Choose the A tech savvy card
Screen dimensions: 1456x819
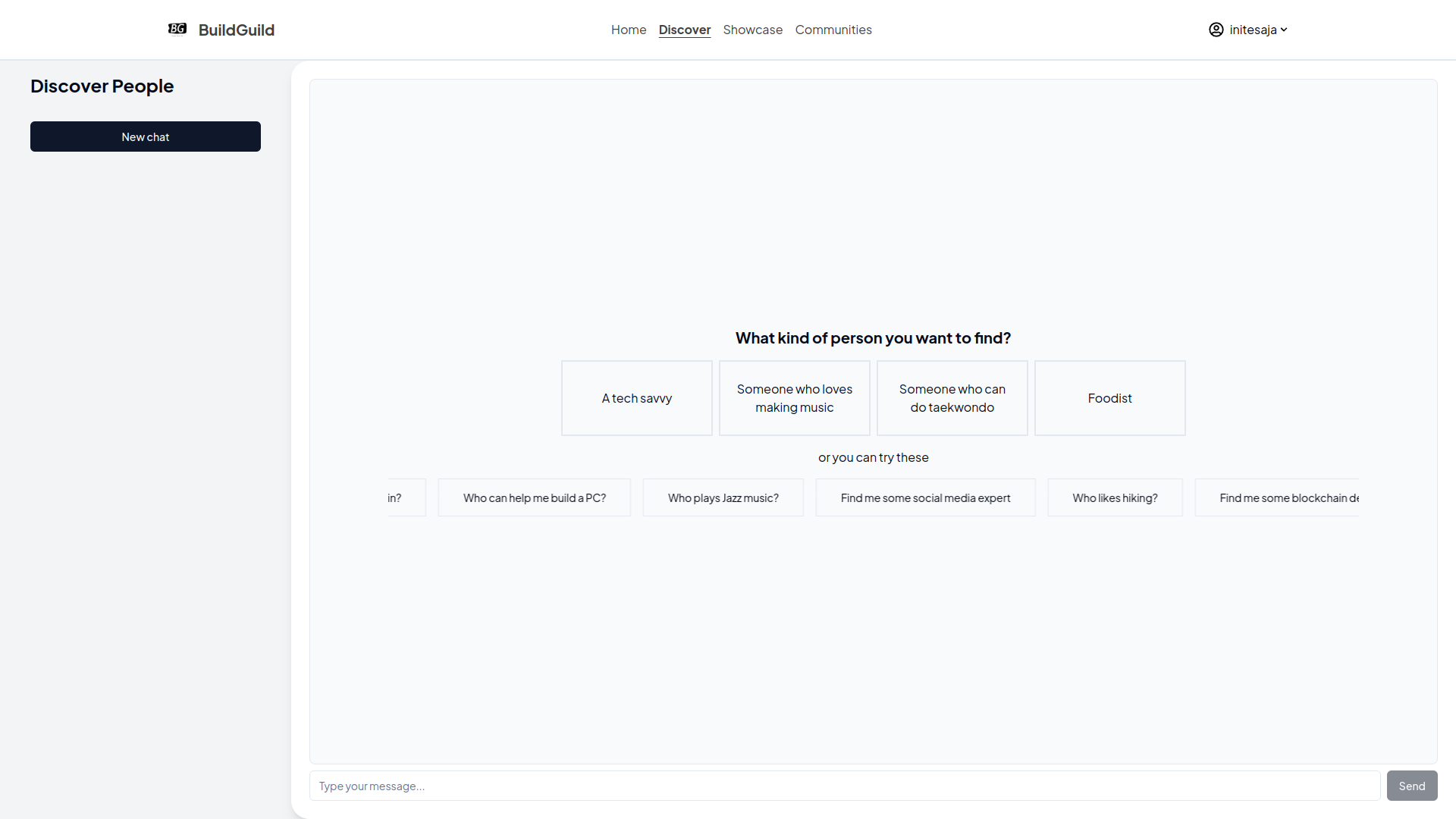point(636,398)
